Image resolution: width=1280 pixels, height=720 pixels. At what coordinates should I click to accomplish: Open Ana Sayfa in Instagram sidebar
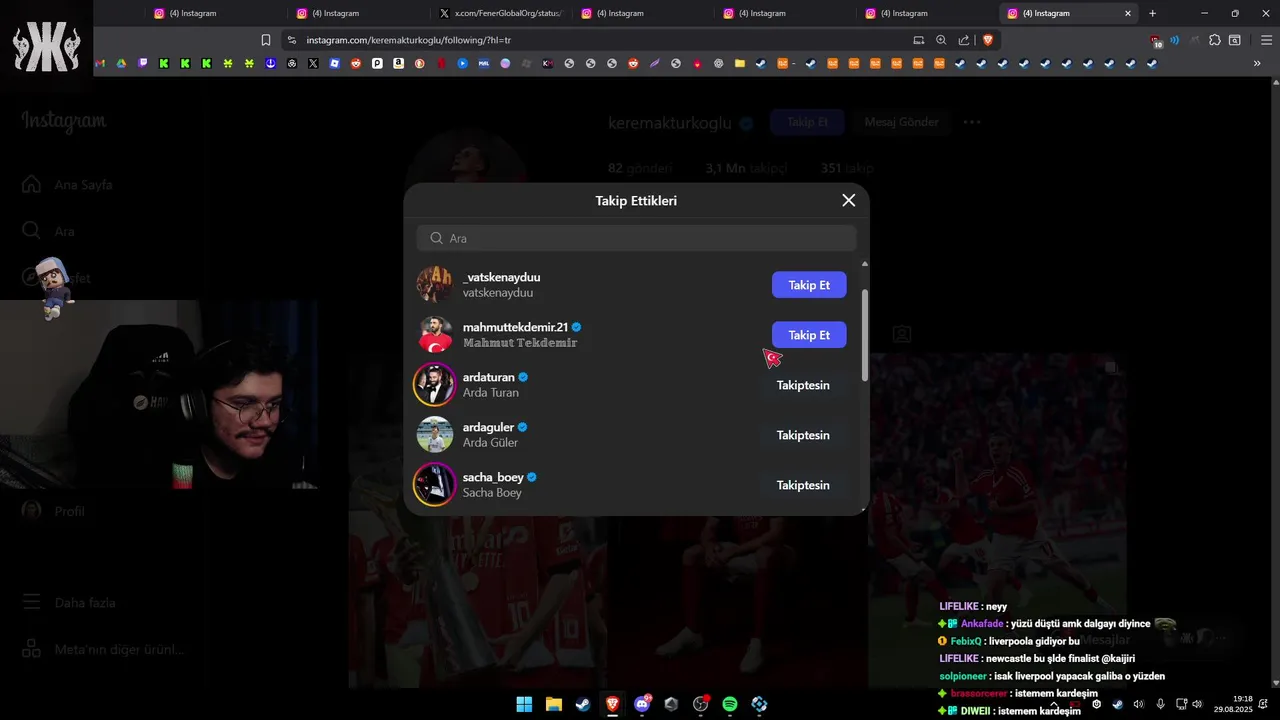click(68, 185)
